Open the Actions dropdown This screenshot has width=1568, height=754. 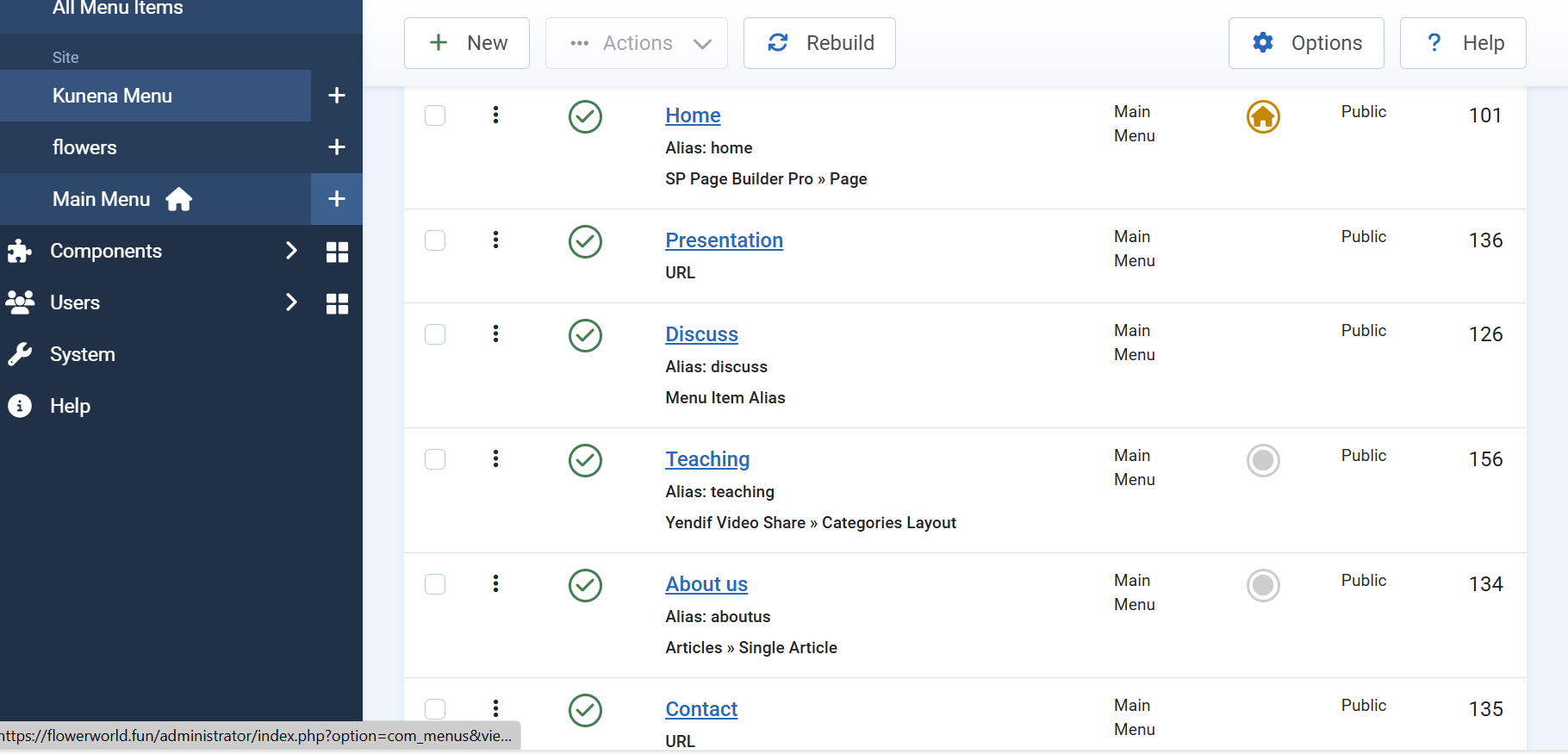[637, 43]
